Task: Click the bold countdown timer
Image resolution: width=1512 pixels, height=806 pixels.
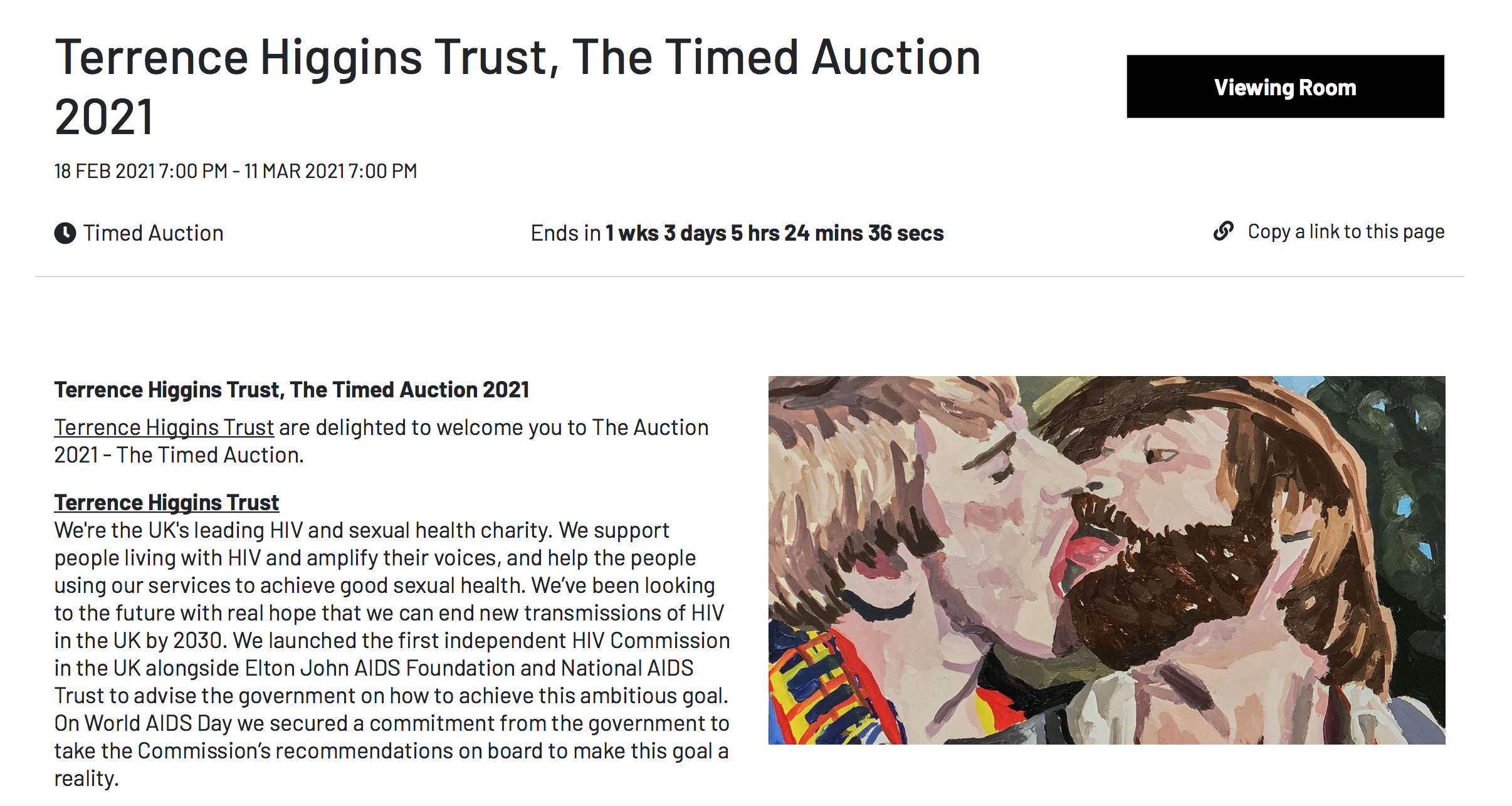Action: (774, 233)
